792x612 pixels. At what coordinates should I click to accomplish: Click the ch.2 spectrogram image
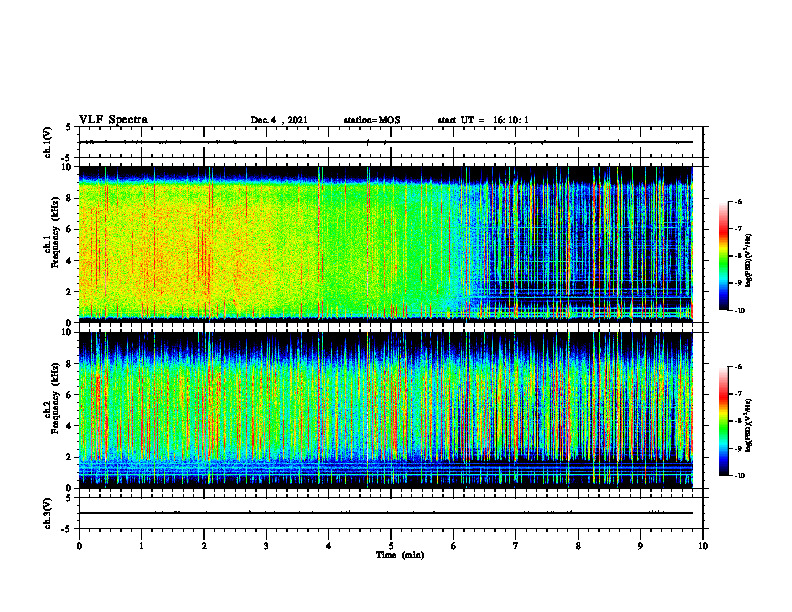(x=385, y=410)
